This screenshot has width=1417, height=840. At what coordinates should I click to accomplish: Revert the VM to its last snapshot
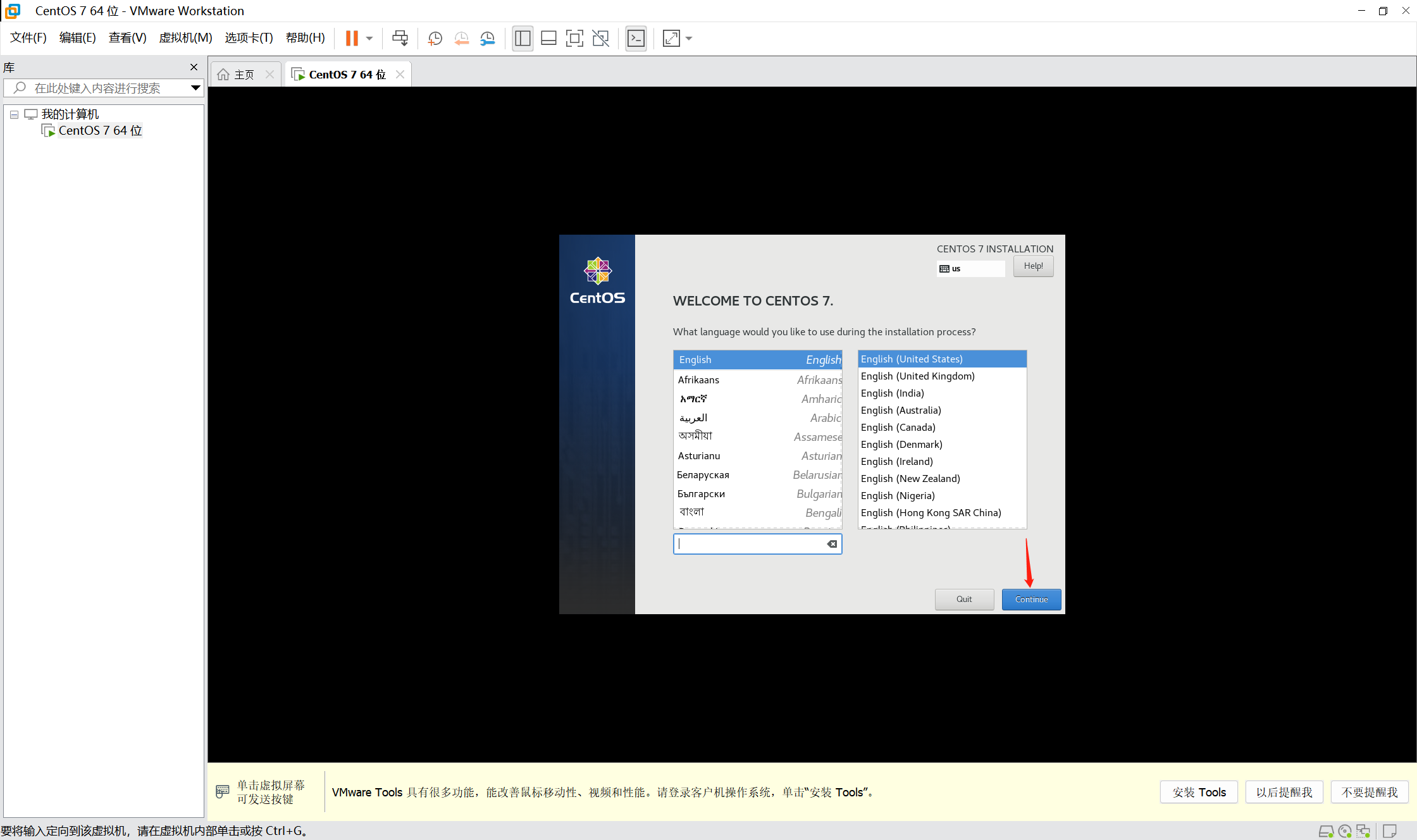point(461,39)
